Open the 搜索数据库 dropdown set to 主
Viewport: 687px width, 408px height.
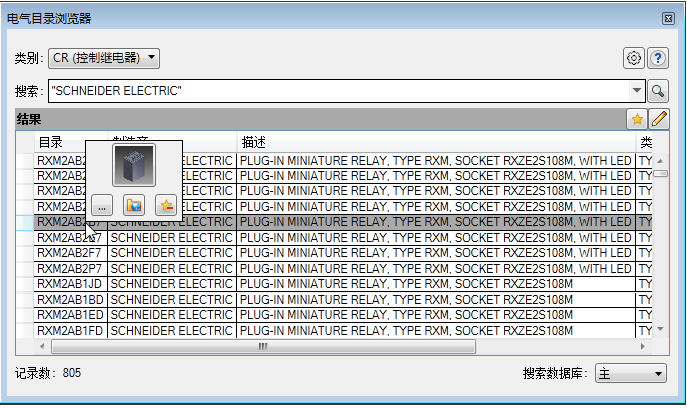[630, 373]
